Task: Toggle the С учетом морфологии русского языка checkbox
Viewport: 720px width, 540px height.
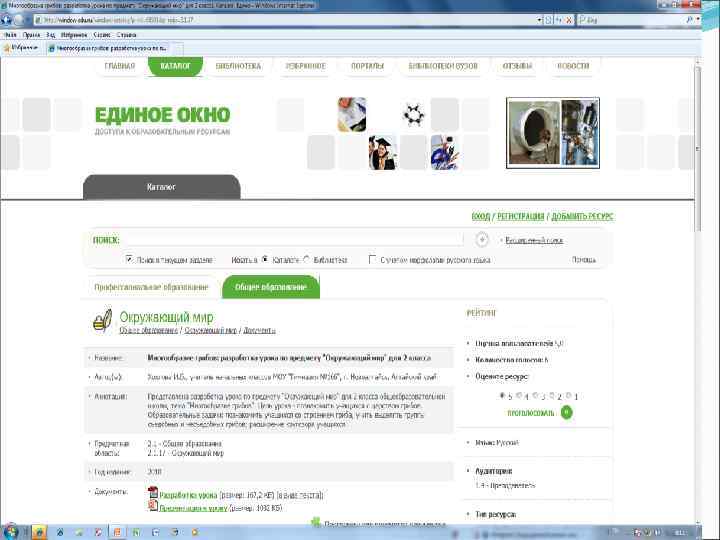Action: pyautogui.click(x=373, y=259)
